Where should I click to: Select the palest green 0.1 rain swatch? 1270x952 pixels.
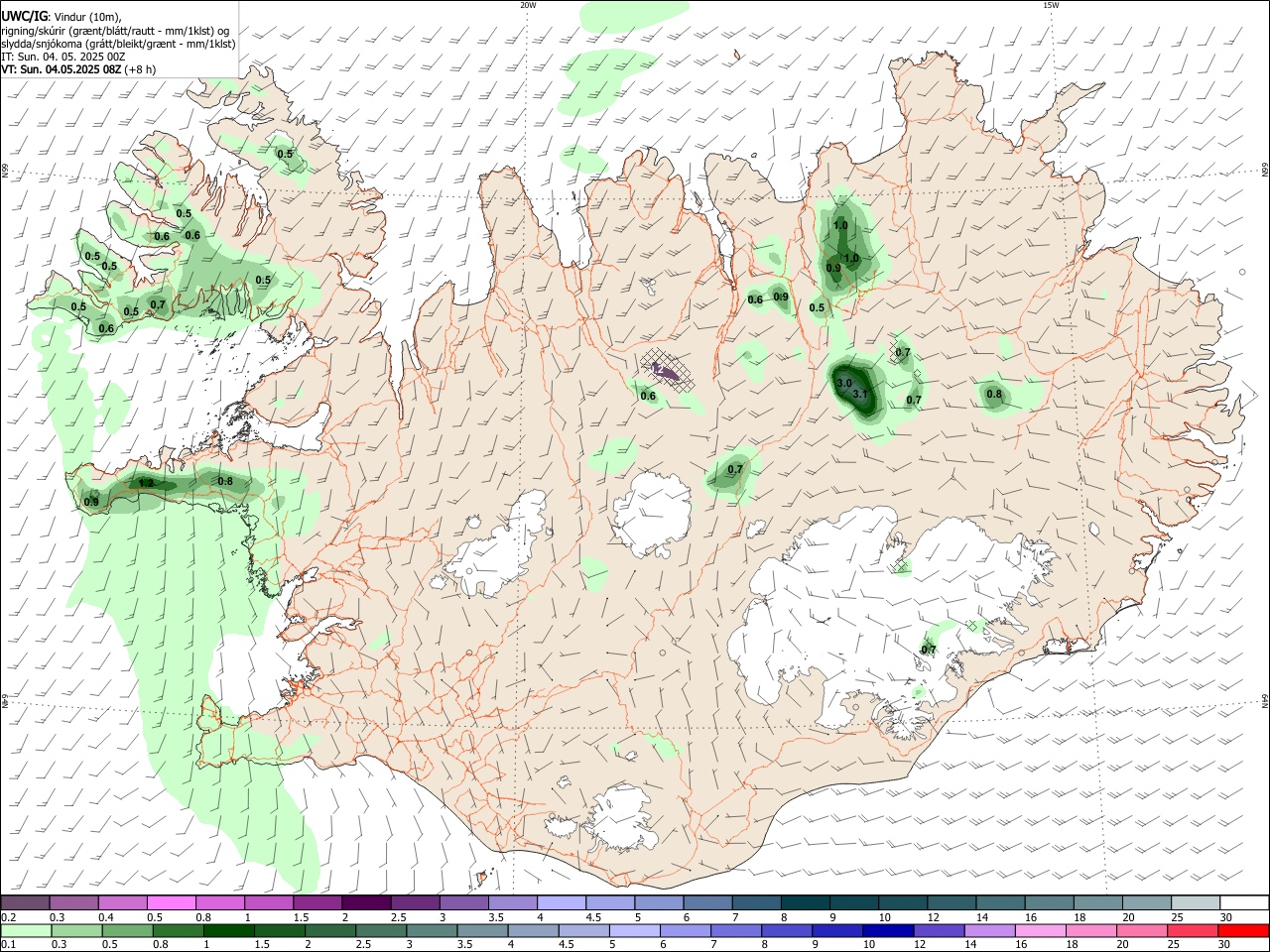[x=25, y=931]
